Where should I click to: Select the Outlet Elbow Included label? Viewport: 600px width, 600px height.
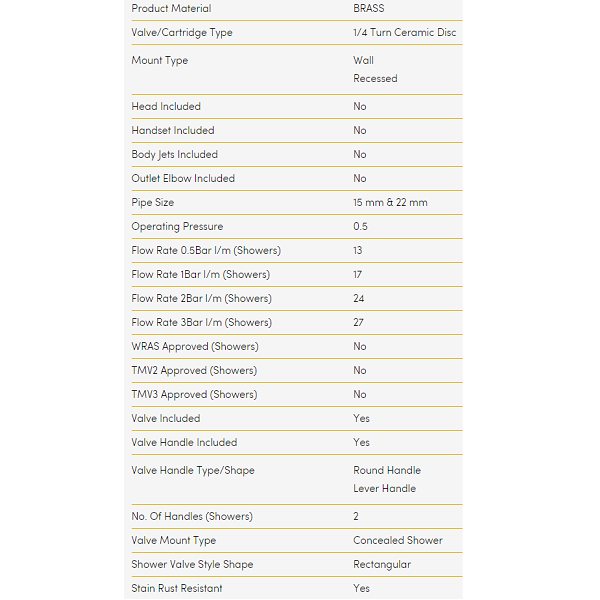pyautogui.click(x=183, y=179)
